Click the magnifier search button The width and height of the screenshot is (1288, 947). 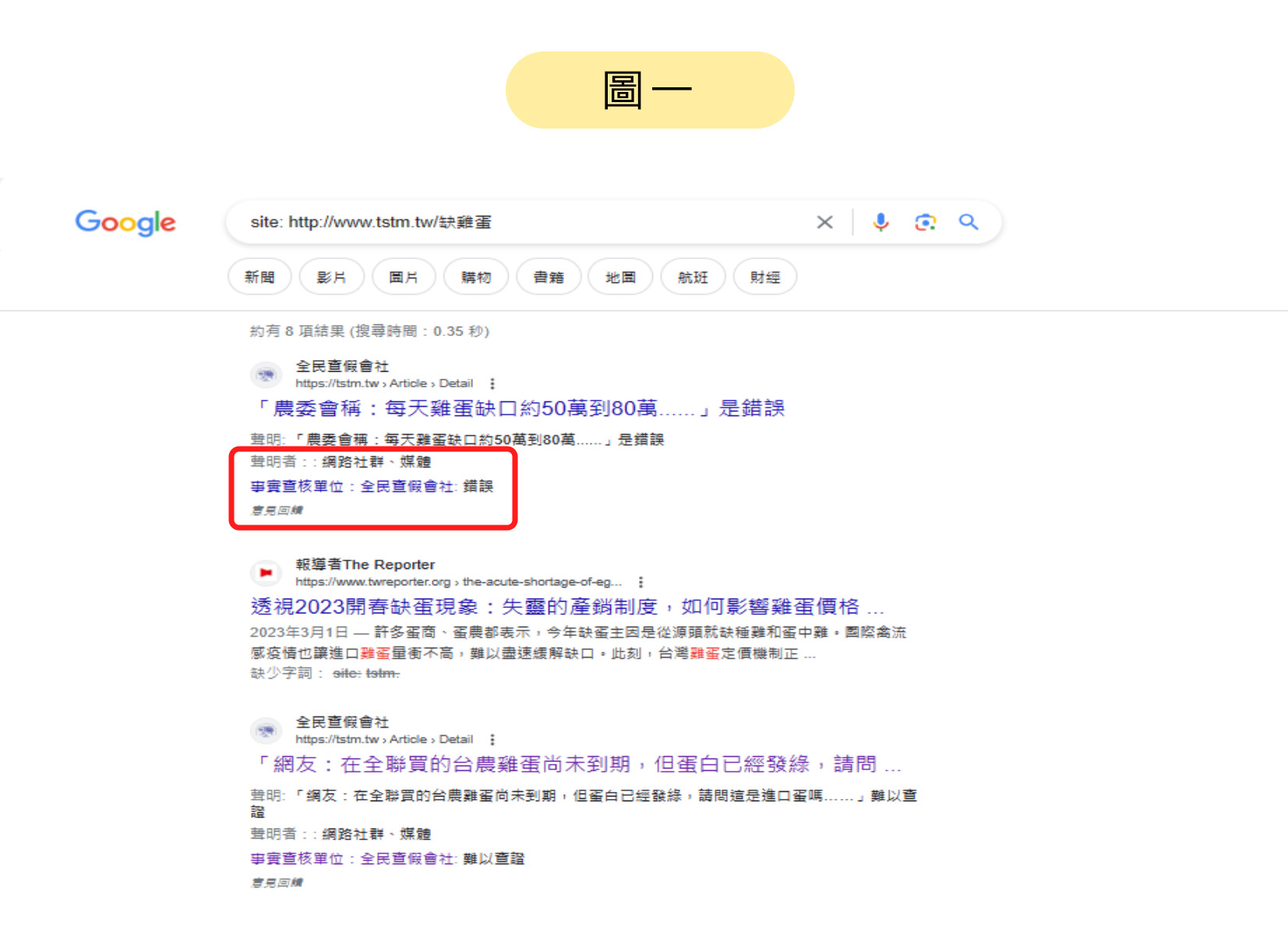969,222
